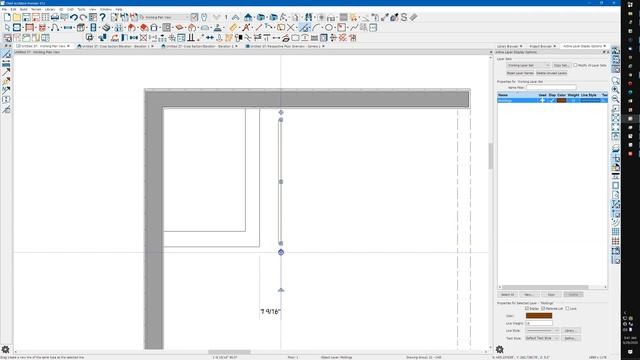Click the Delete Unused Layers button
The width and height of the screenshot is (640, 360).
point(551,73)
